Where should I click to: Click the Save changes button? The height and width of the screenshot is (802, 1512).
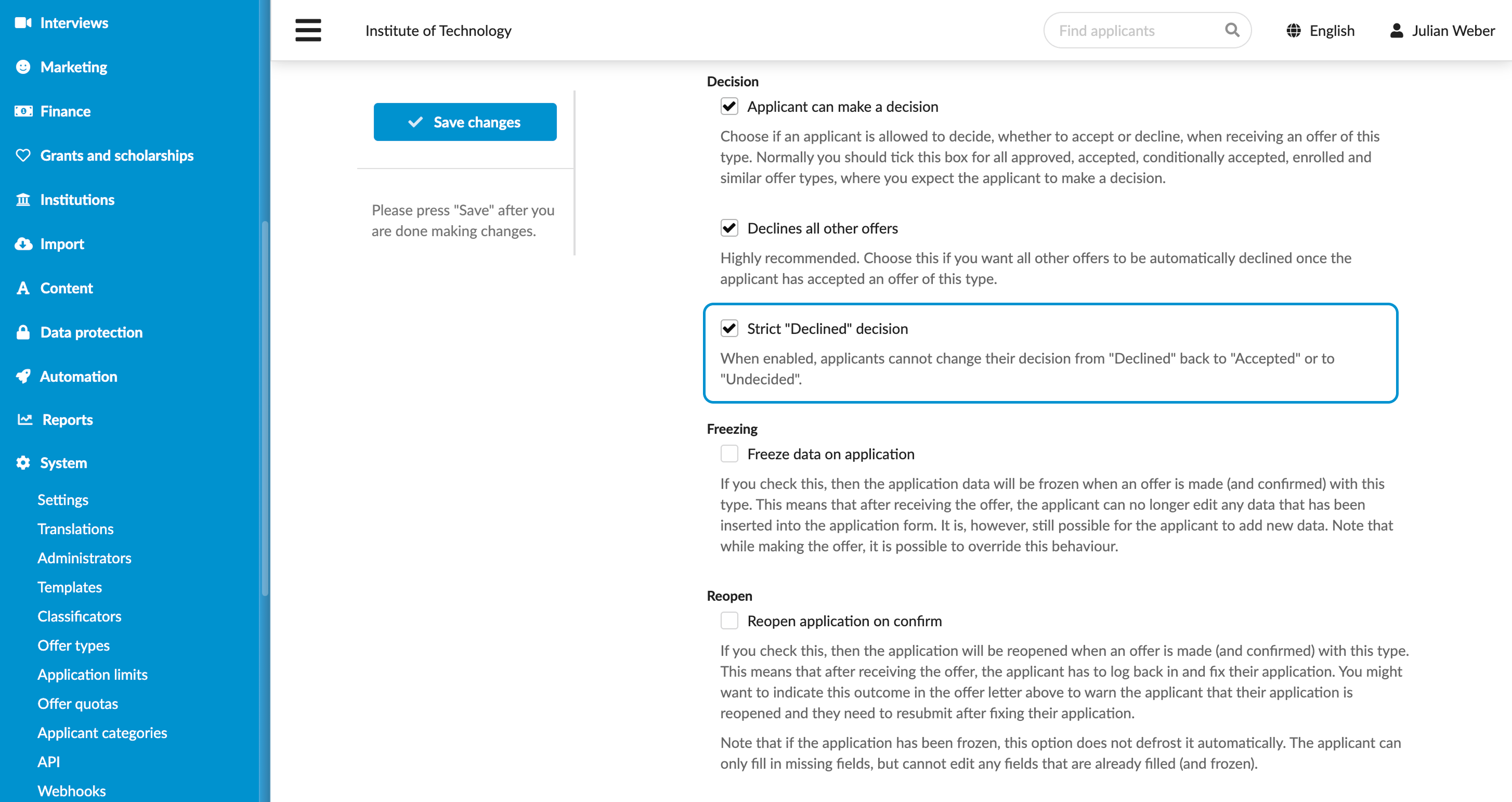point(465,122)
